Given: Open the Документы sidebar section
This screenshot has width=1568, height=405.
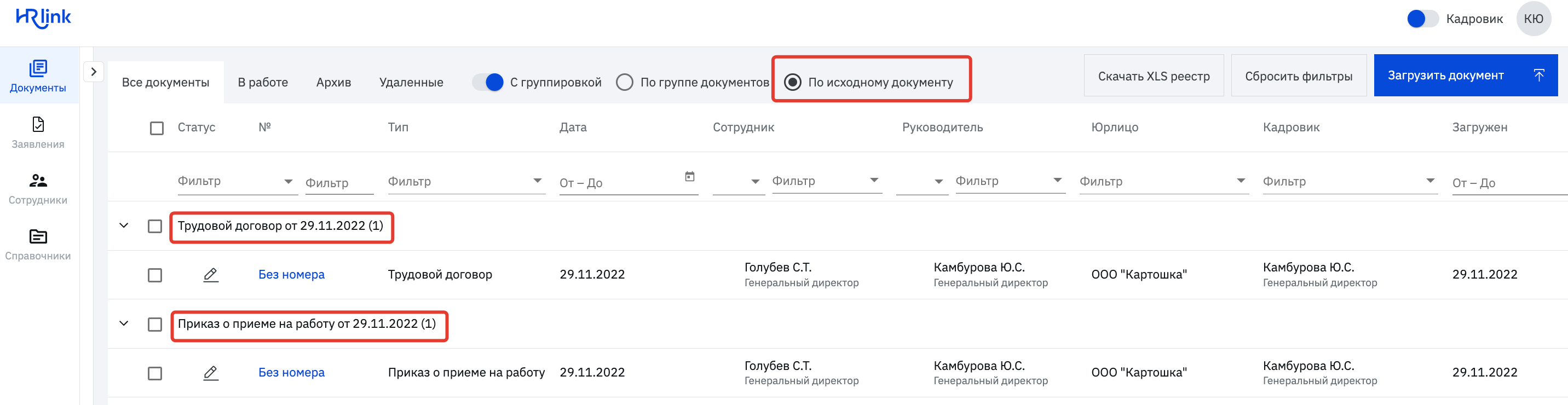Looking at the screenshot, I should [38, 76].
